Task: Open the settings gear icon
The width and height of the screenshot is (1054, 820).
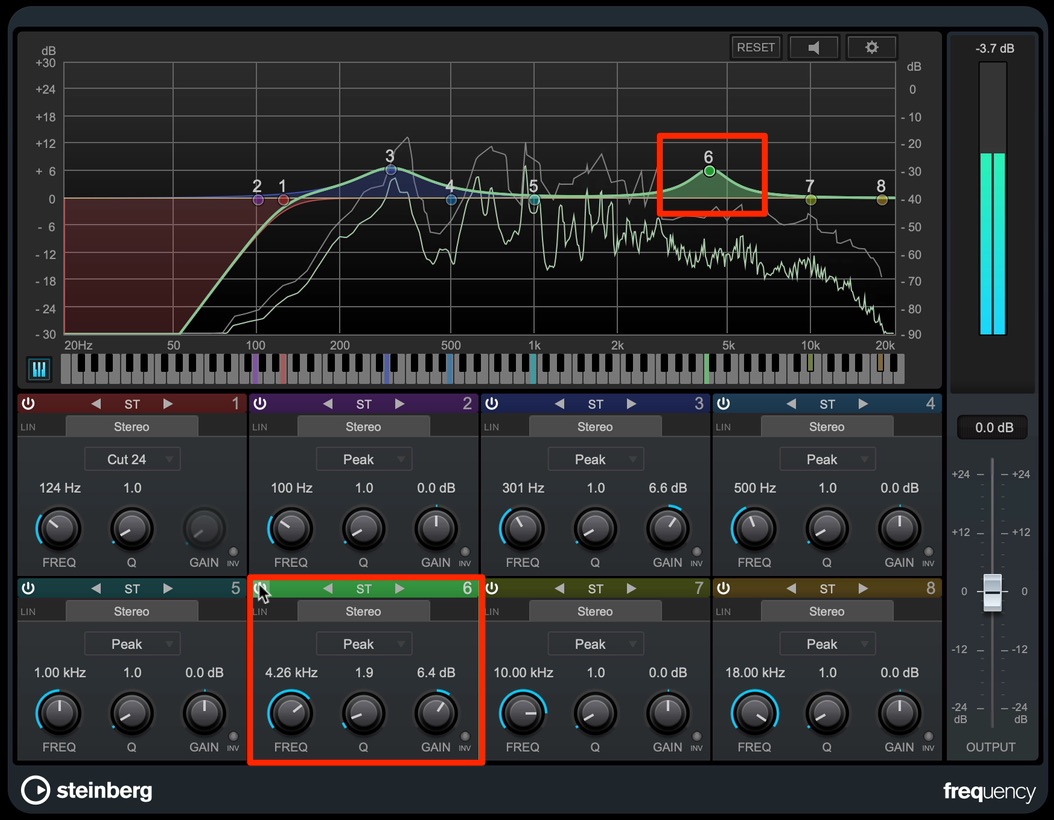Action: pyautogui.click(x=871, y=48)
